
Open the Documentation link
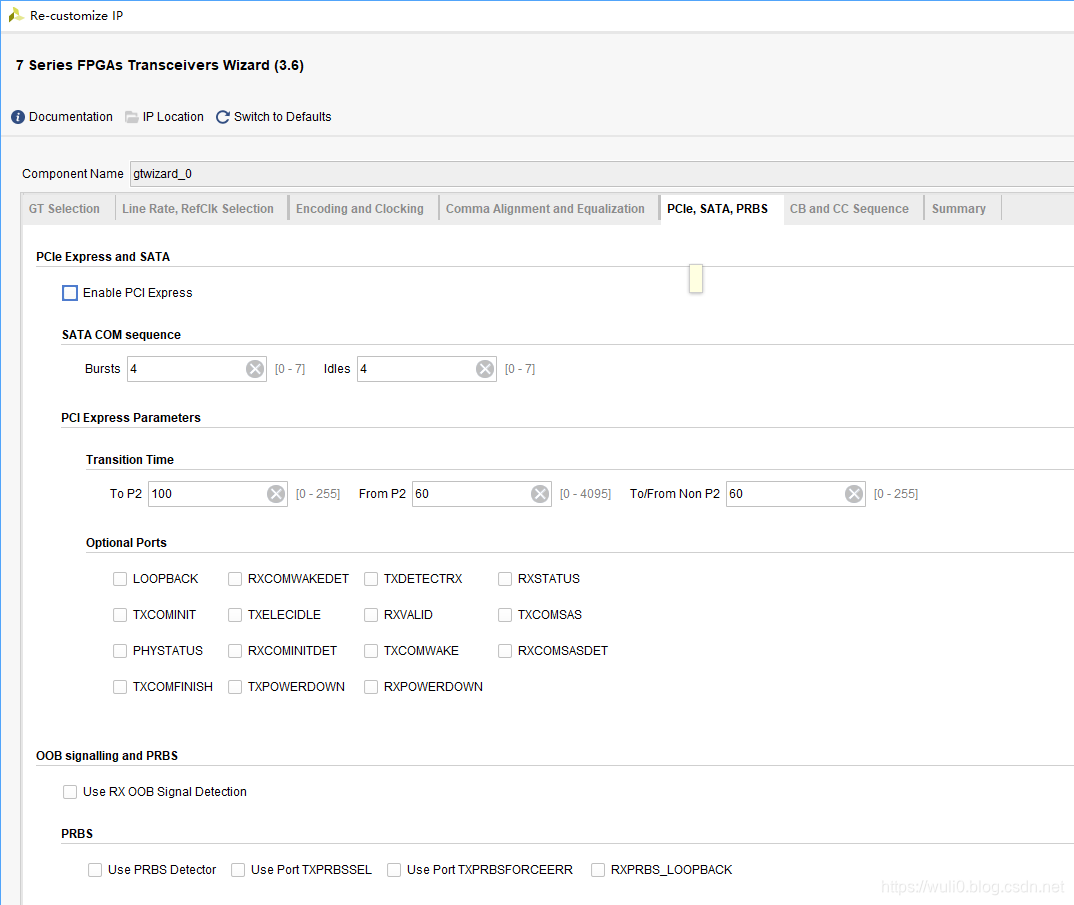coord(71,117)
